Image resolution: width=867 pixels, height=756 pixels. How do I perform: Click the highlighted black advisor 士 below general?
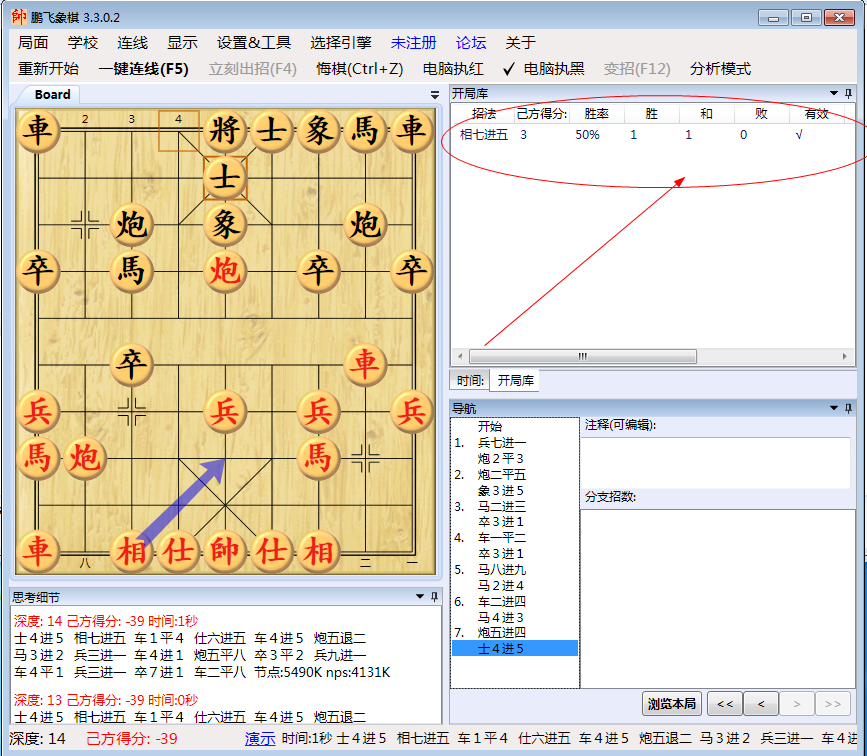point(224,178)
